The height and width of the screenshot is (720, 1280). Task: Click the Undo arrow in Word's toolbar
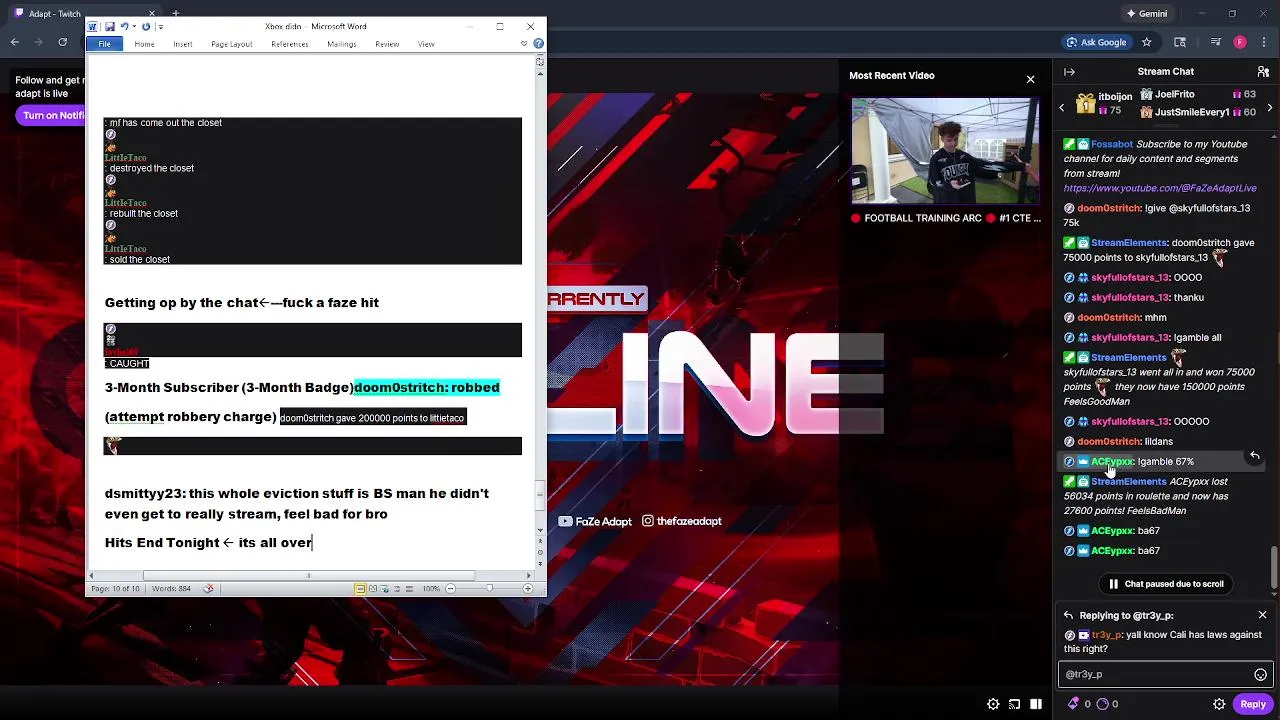click(x=125, y=27)
